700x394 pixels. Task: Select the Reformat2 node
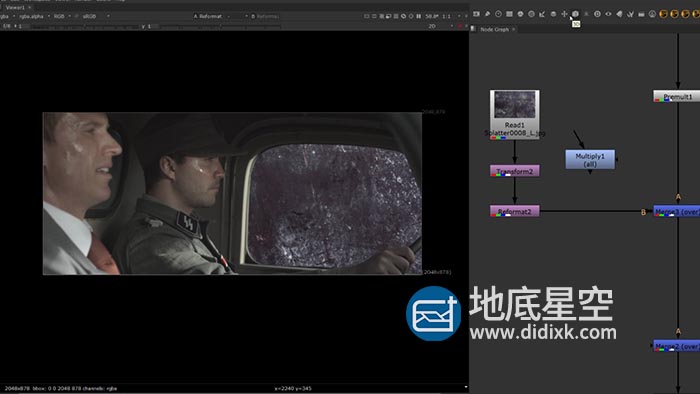point(514,211)
